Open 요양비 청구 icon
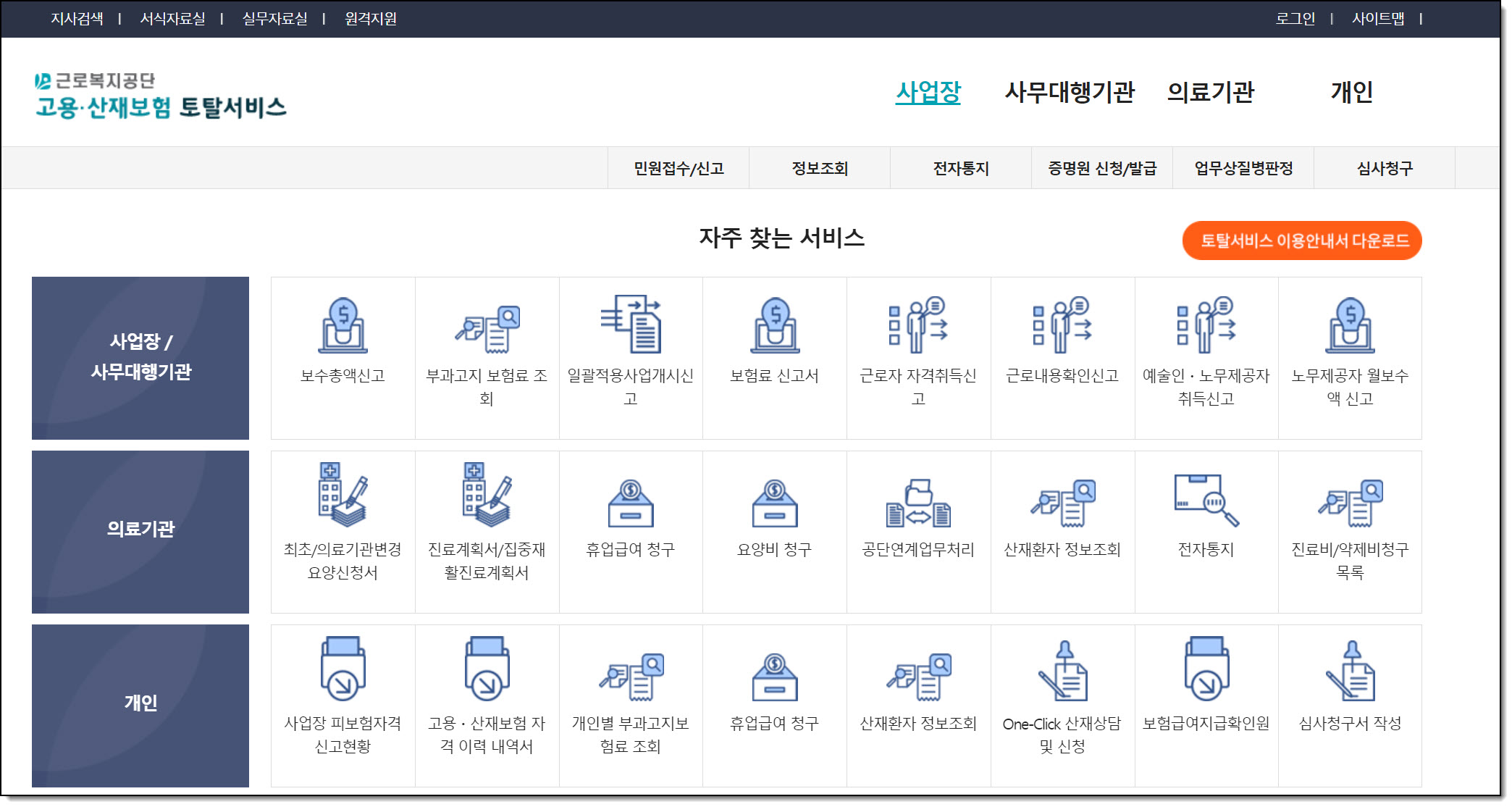This screenshot has height=807, width=1512. pyautogui.click(x=775, y=503)
